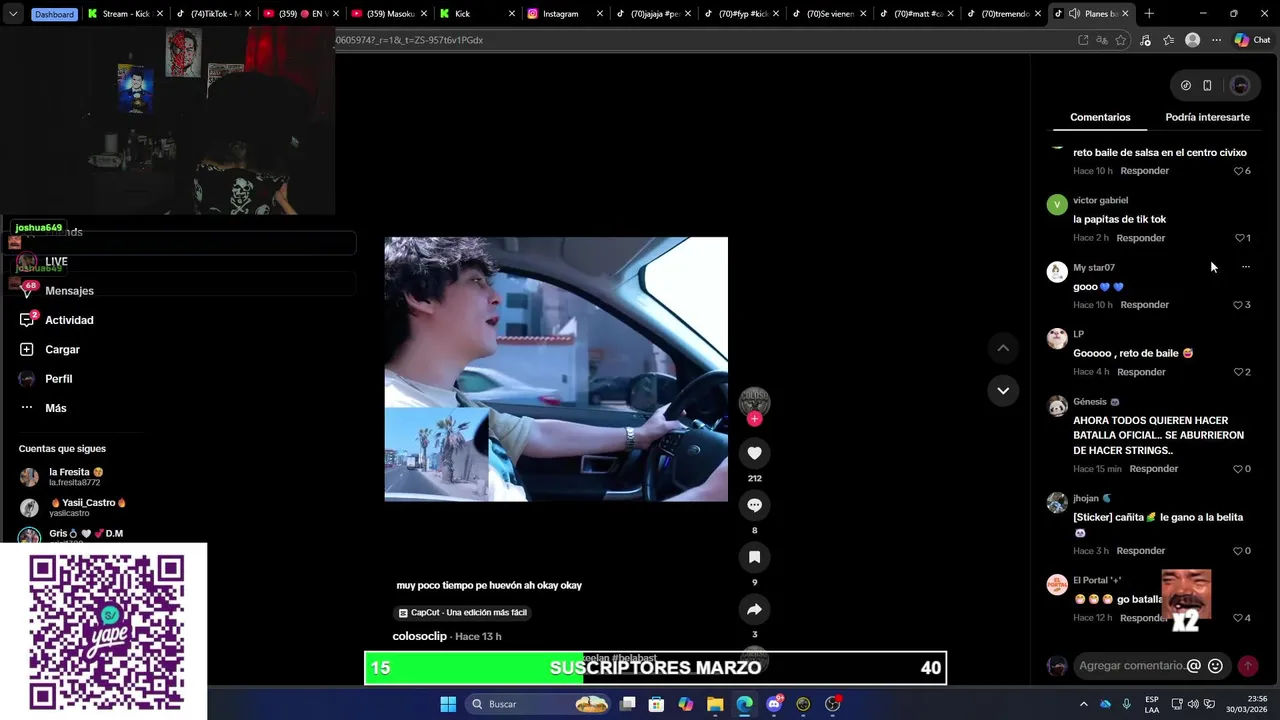Open the creator avatar beside the video
Screen dimensions: 1280x720
754,402
